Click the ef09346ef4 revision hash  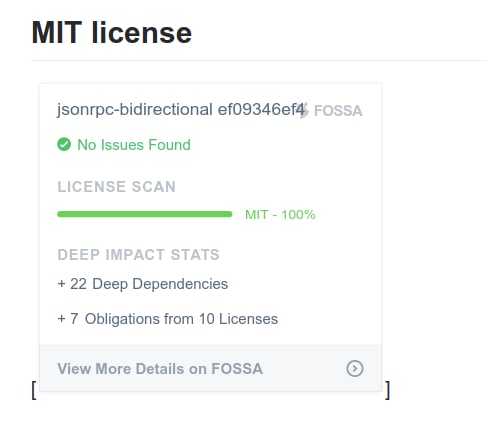point(261,110)
